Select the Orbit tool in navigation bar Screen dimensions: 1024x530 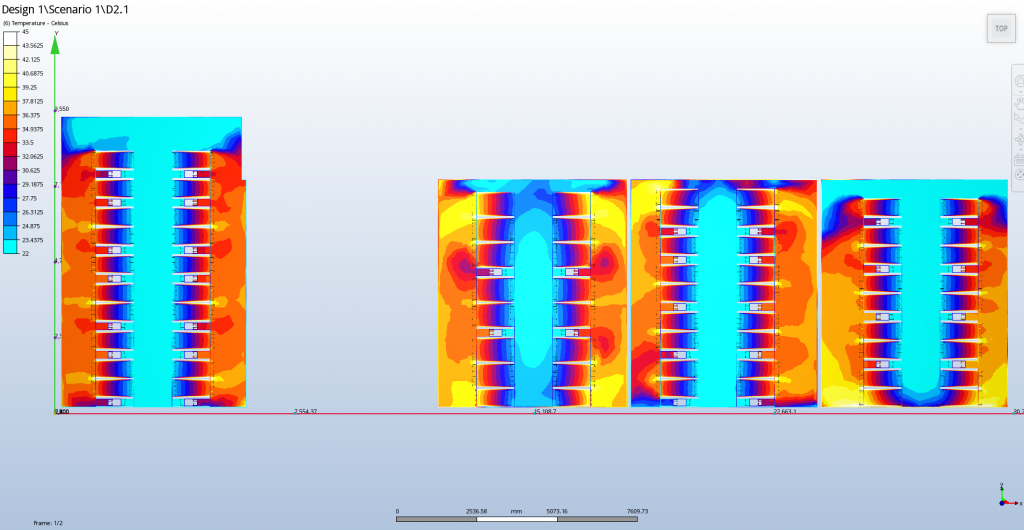[1019, 139]
